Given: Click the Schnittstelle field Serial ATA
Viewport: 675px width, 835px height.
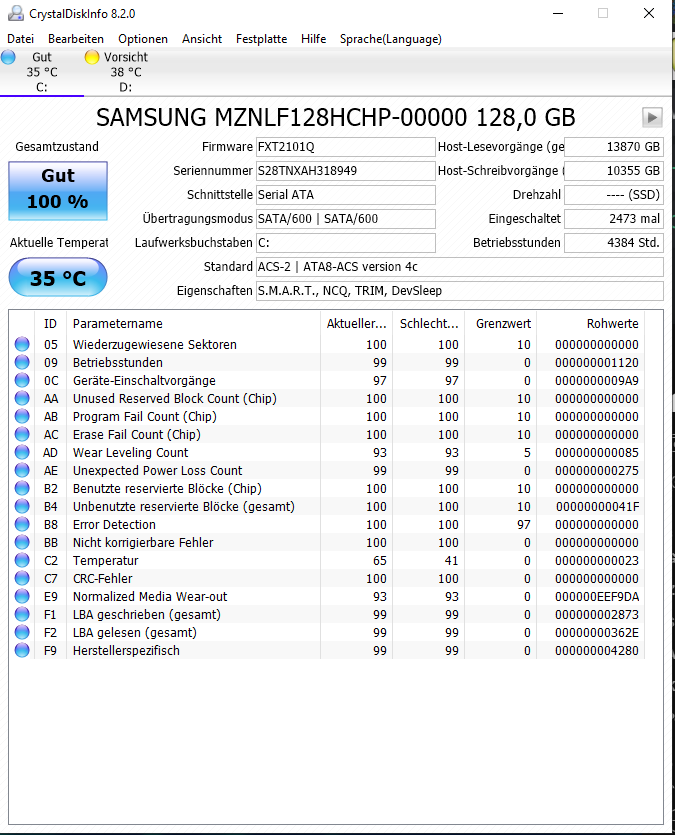Looking at the screenshot, I should click(345, 195).
